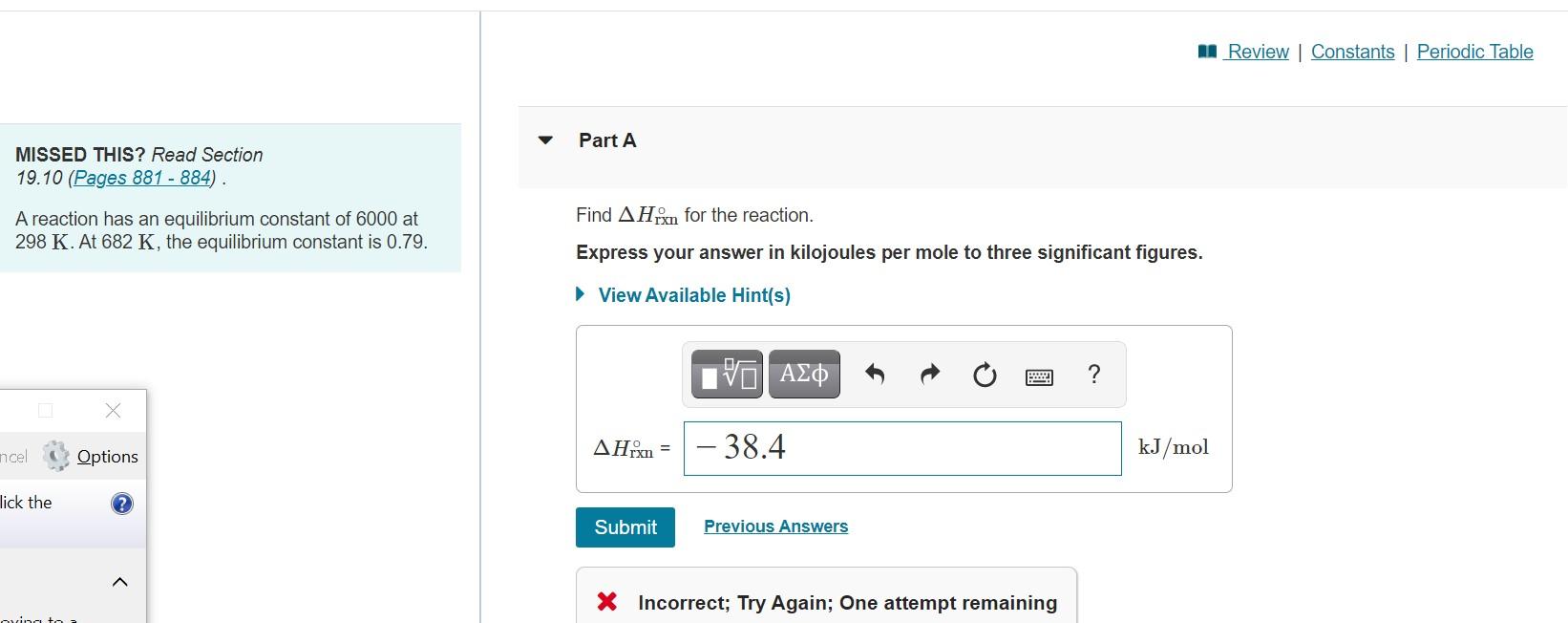The height and width of the screenshot is (623, 1568).
Task: Open the Greek letters ΑΣφ palette
Action: coord(803,375)
